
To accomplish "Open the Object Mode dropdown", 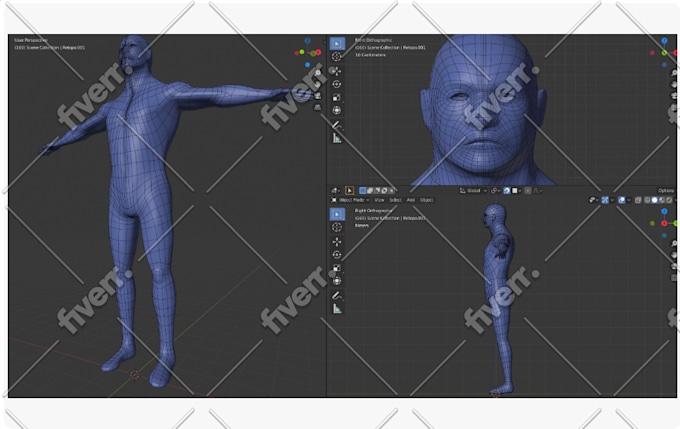I will 353,200.
